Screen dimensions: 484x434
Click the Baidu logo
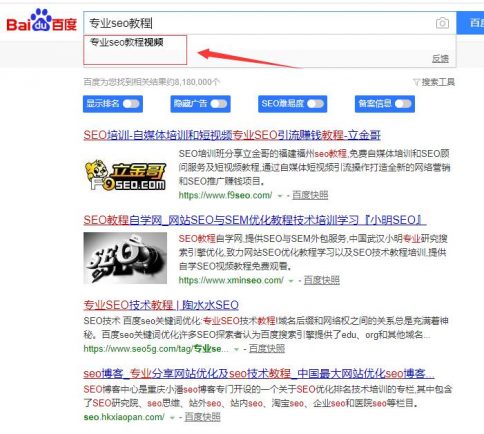[x=41, y=21]
